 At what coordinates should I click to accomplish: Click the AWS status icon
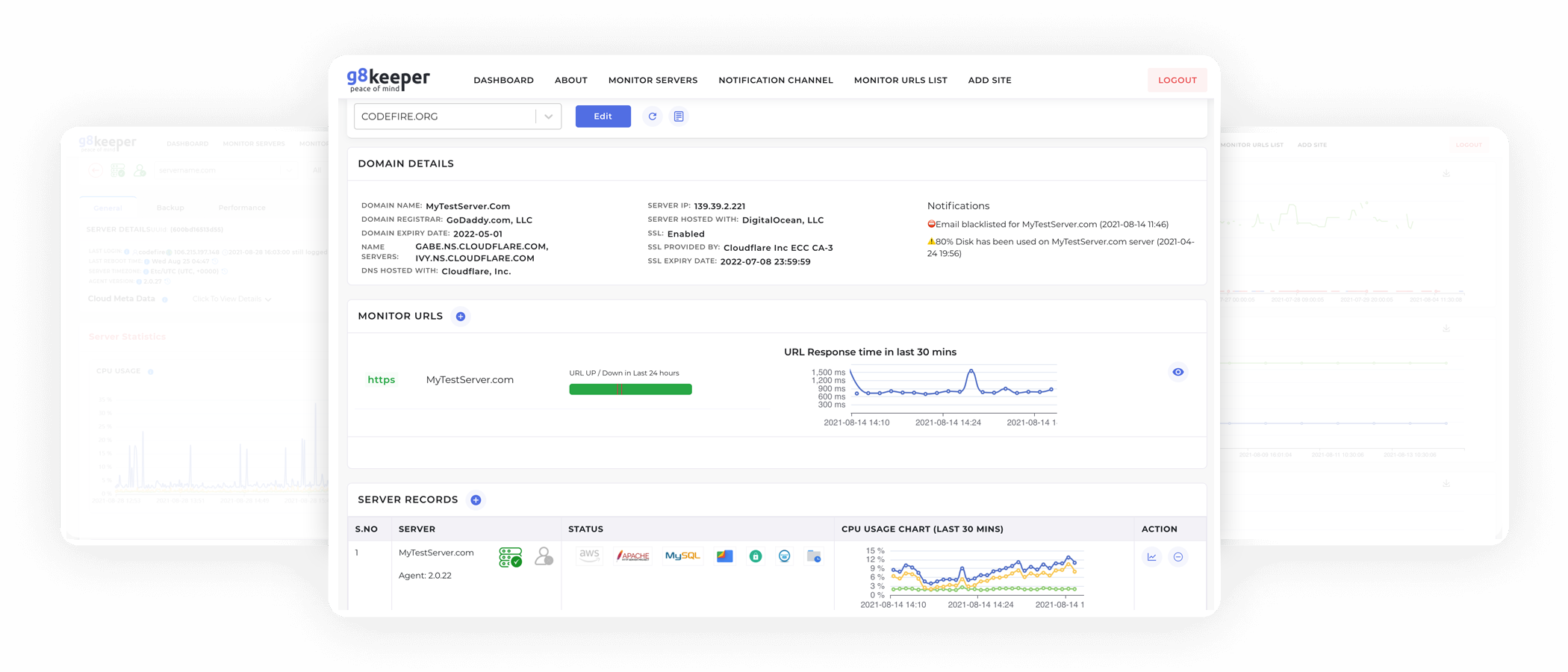(x=589, y=555)
